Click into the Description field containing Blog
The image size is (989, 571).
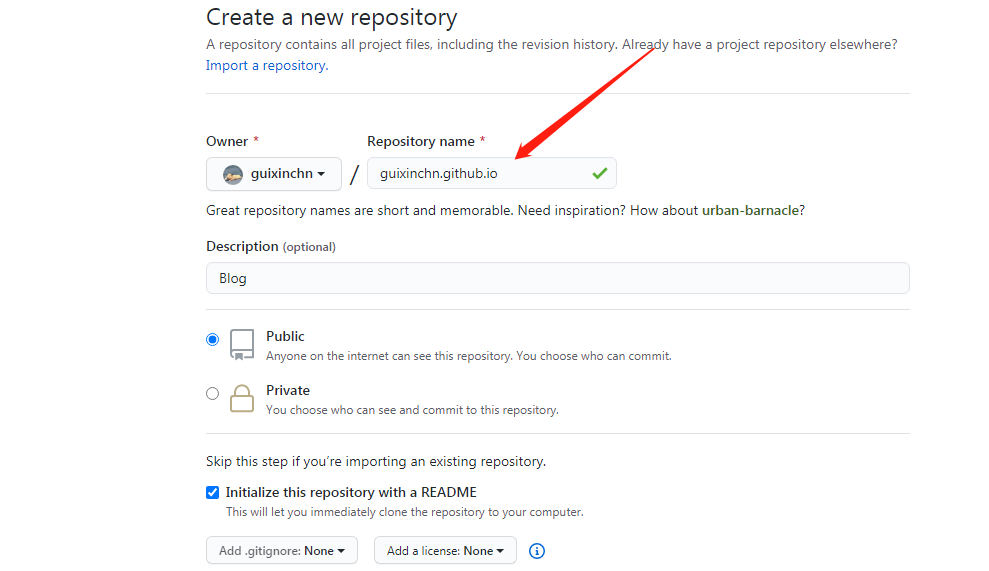557,278
